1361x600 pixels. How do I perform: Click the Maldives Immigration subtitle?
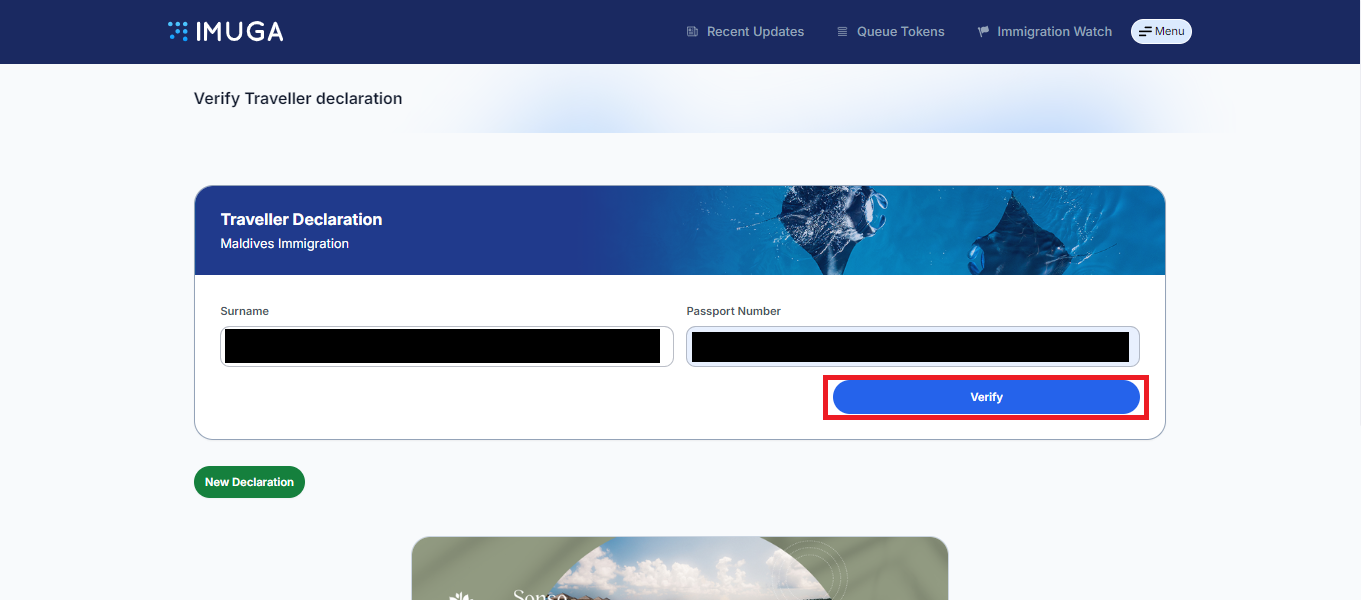(284, 244)
